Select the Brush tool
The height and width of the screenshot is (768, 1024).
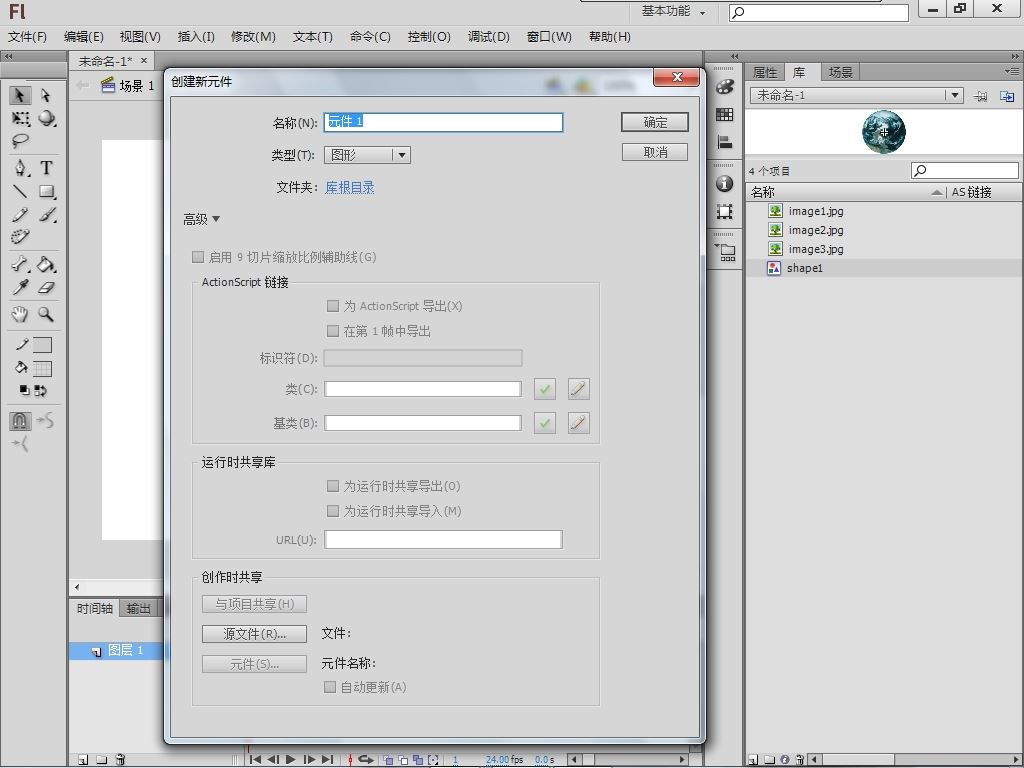tap(46, 214)
